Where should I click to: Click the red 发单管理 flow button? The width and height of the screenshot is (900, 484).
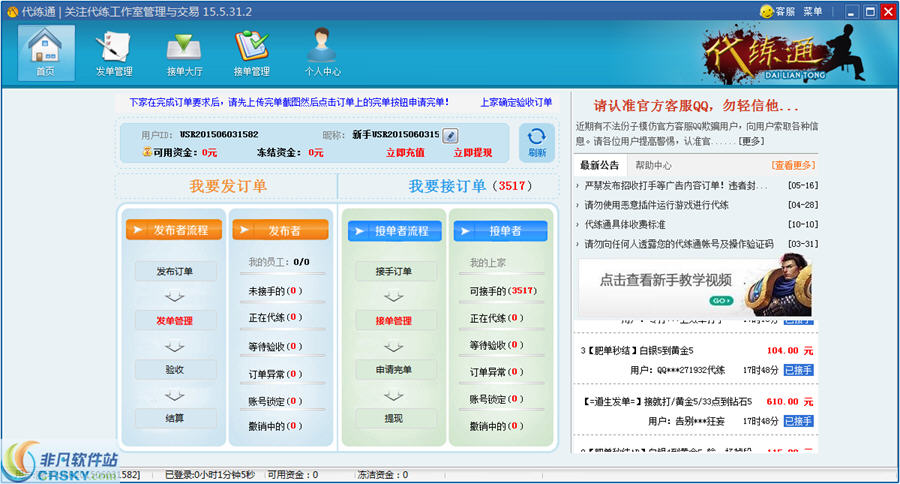coord(175,320)
